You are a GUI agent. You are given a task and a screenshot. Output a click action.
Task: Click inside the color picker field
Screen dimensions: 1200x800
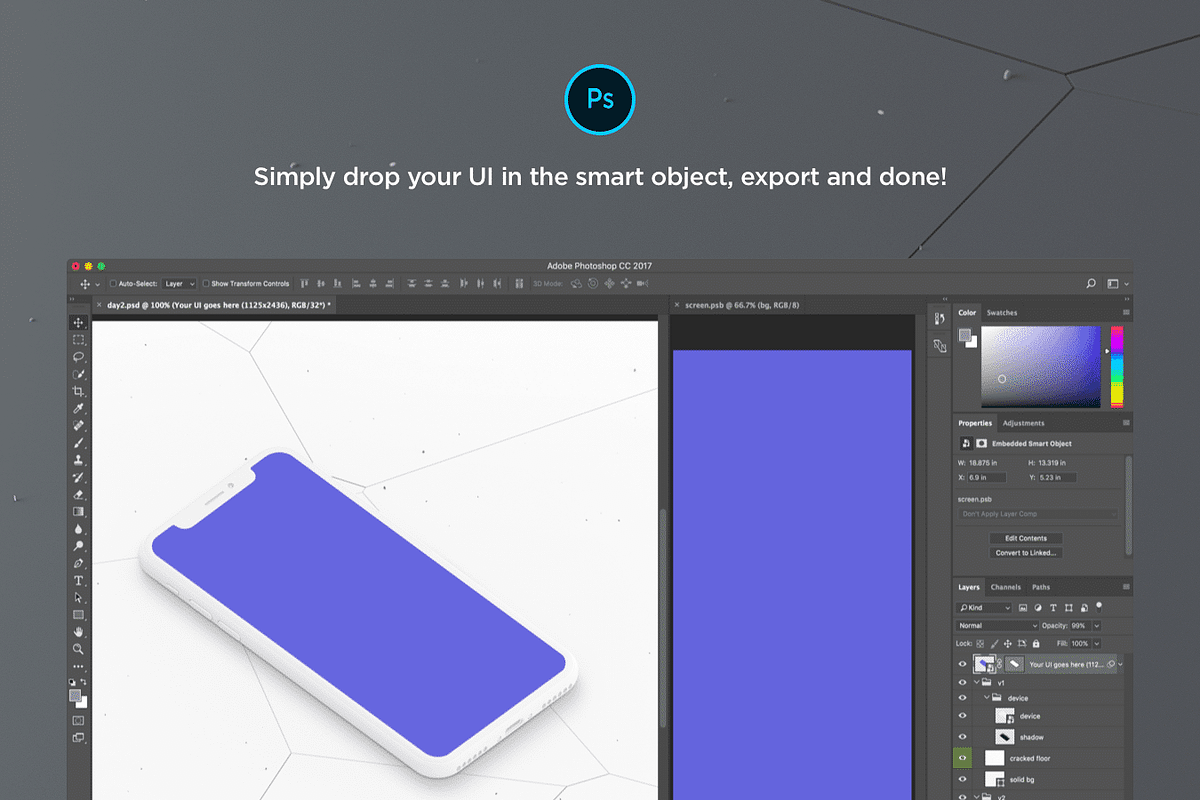point(1041,367)
